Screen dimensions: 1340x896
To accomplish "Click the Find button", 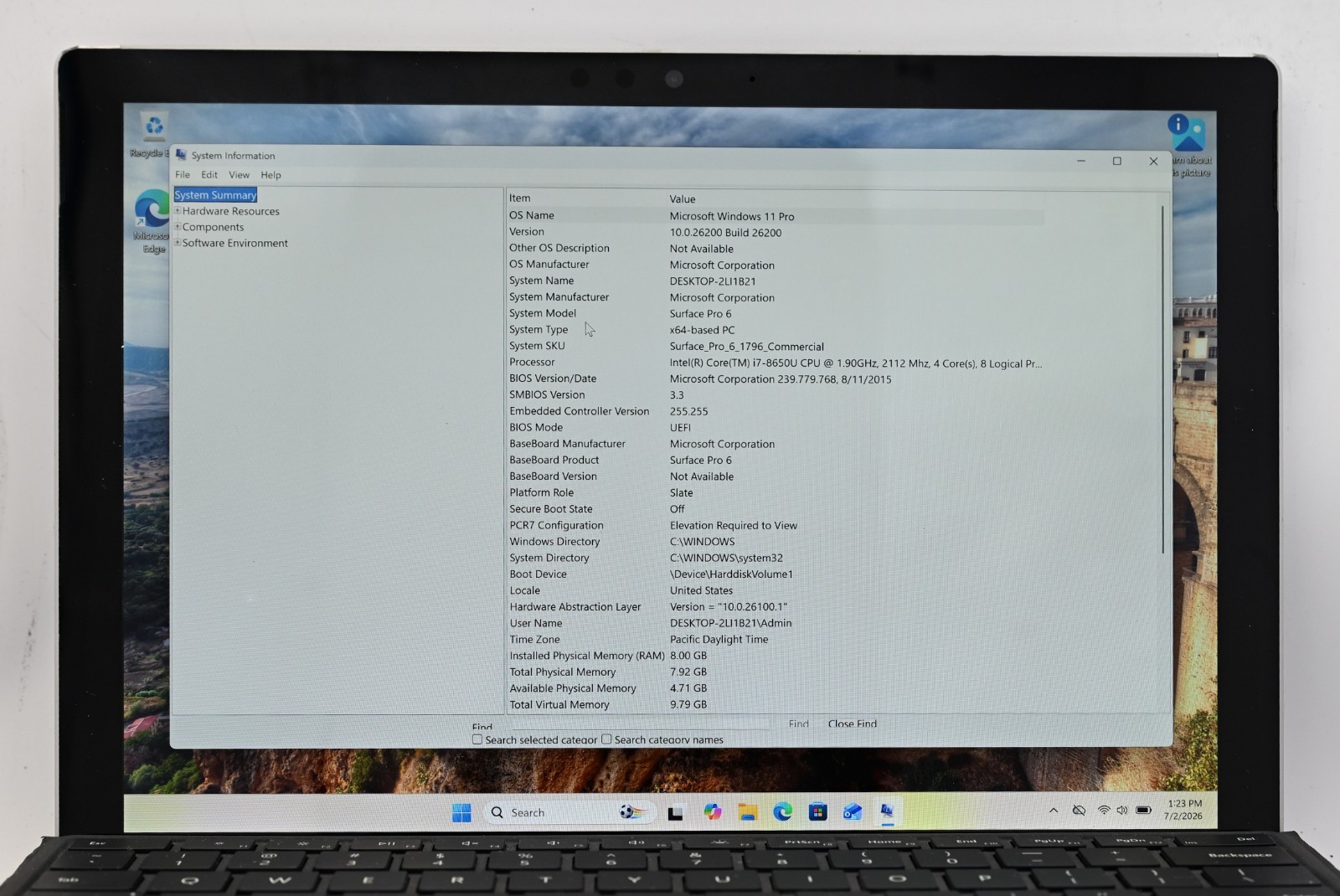I will point(799,723).
